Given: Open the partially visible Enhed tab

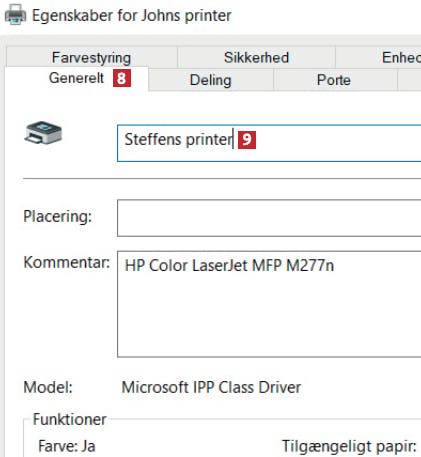Looking at the screenshot, I should pyautogui.click(x=378, y=57).
